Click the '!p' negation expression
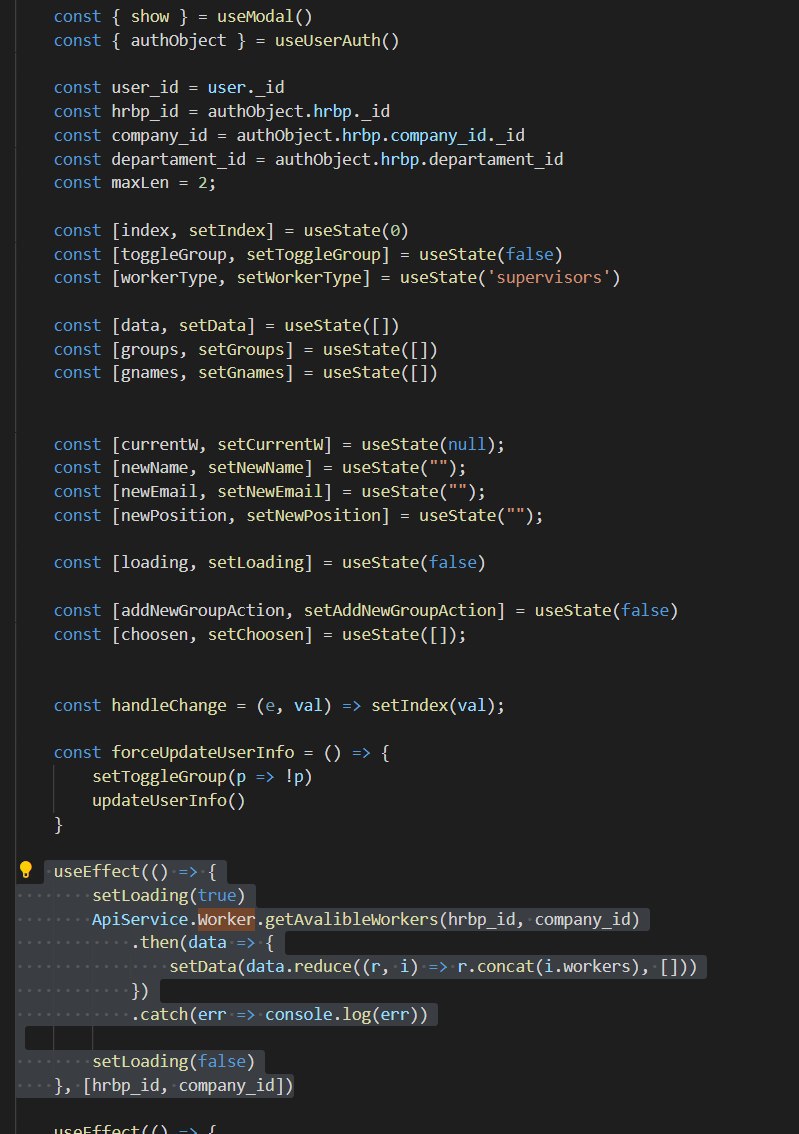 click(294, 776)
